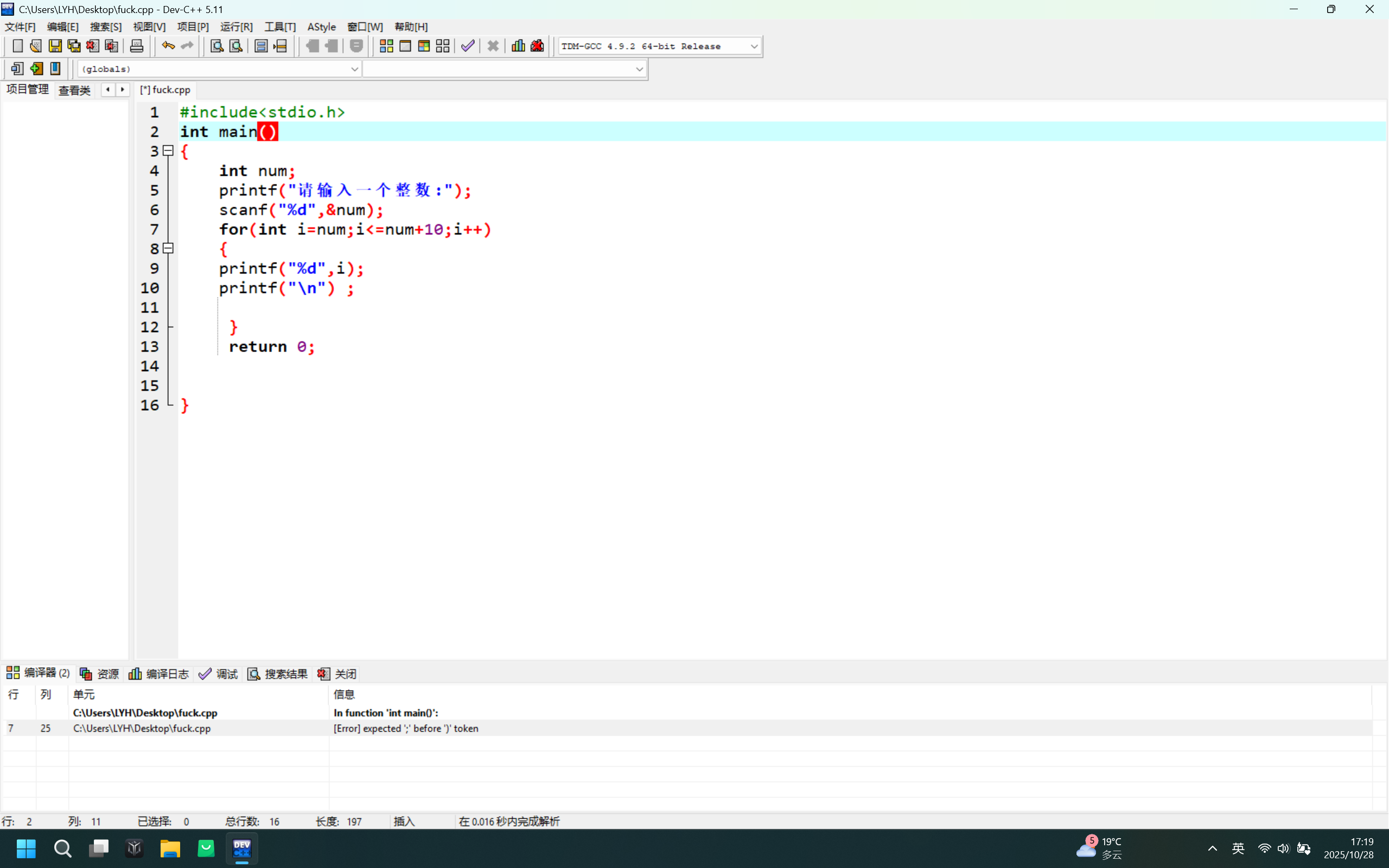This screenshot has height=868, width=1389.
Task: Click the 关闭 tab in bottom panel
Action: (337, 674)
